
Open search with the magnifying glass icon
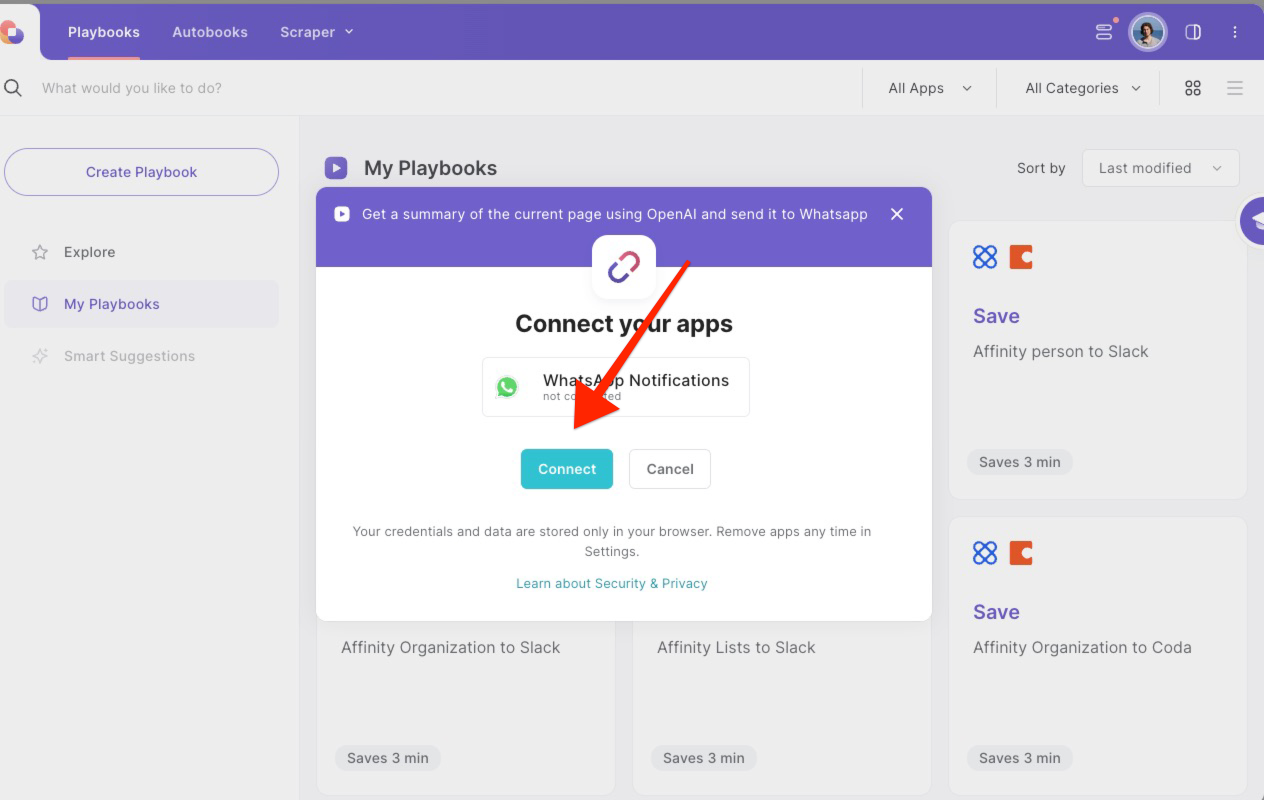[x=13, y=87]
